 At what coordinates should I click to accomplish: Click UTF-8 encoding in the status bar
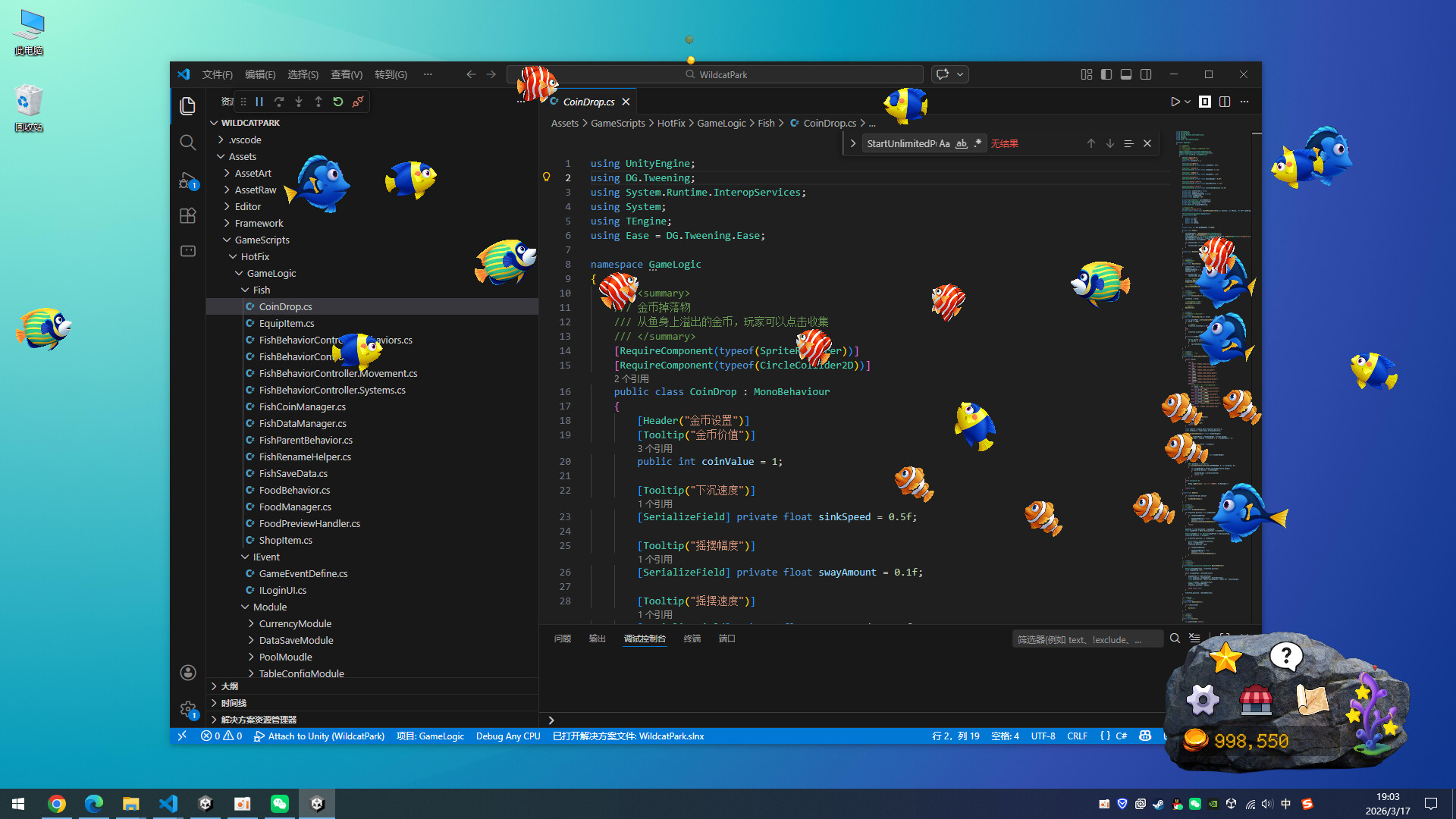[1043, 736]
